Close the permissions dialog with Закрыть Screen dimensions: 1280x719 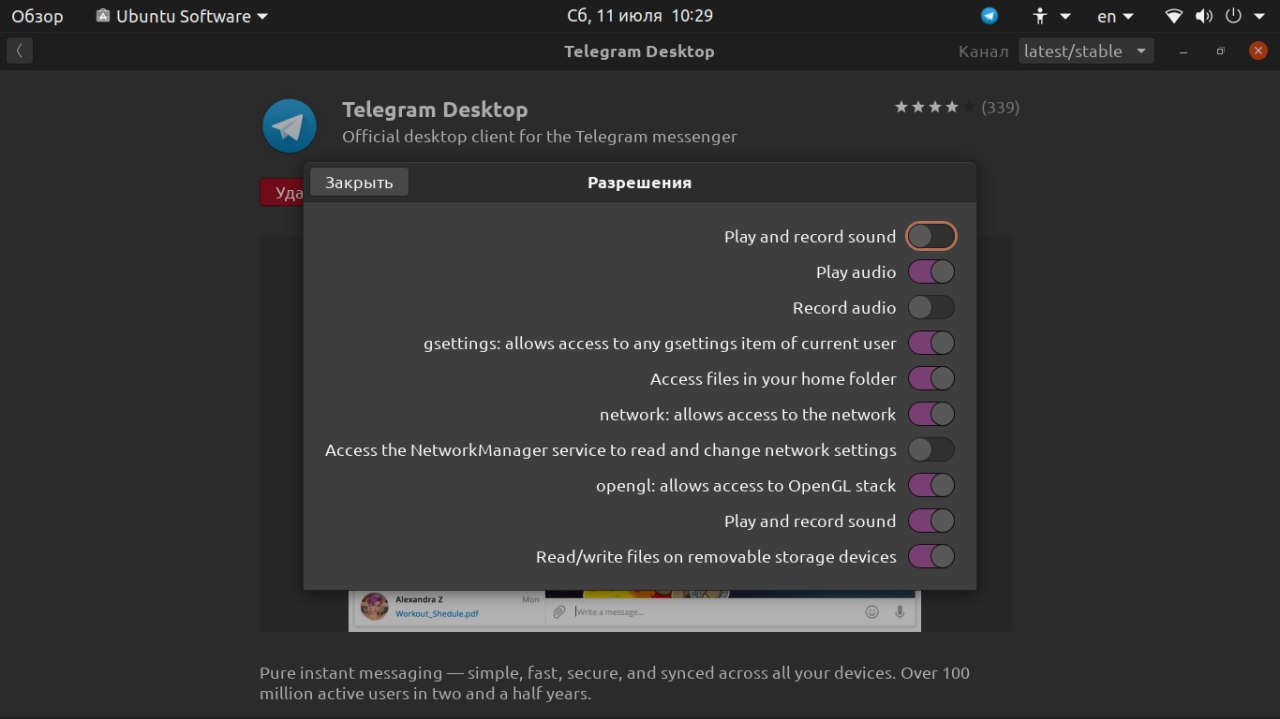tap(359, 182)
